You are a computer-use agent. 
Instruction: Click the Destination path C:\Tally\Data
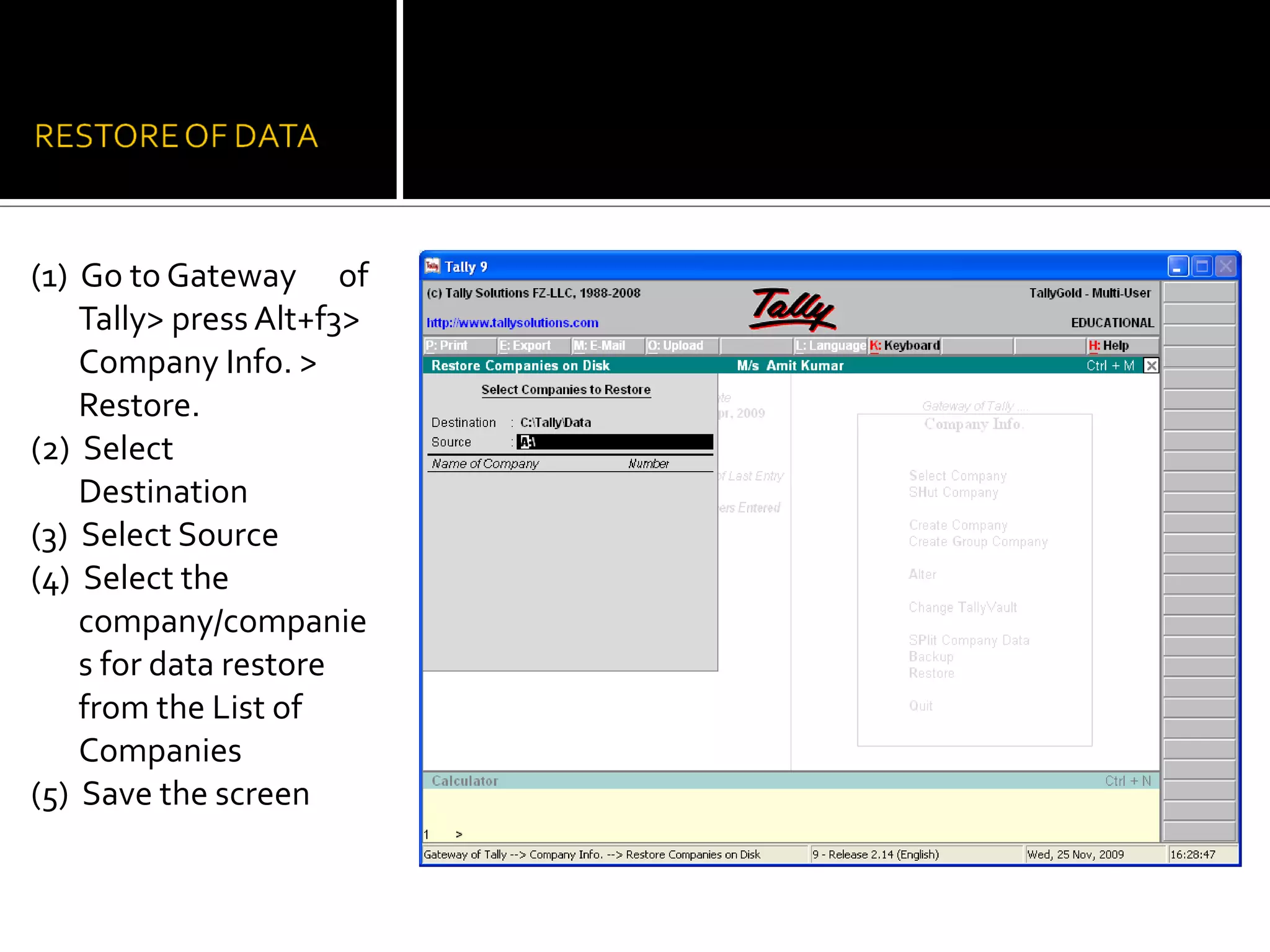click(x=556, y=423)
